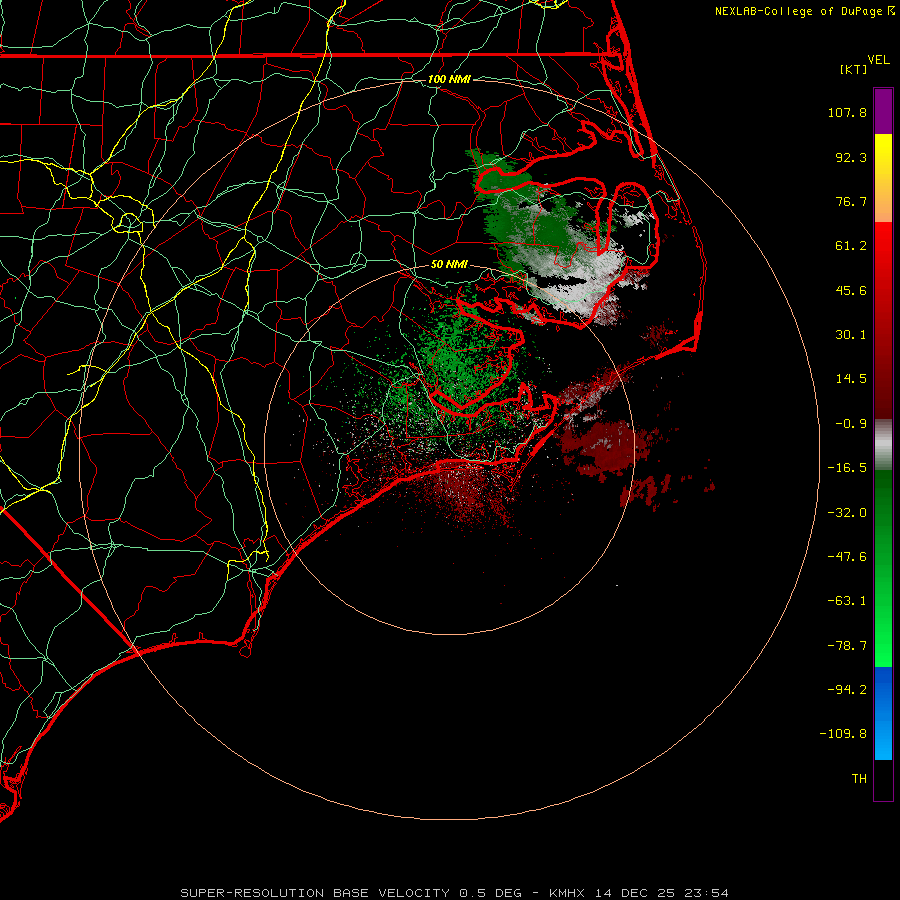Select the 107.8 velocity scale value
This screenshot has width=900, height=900.
point(847,112)
